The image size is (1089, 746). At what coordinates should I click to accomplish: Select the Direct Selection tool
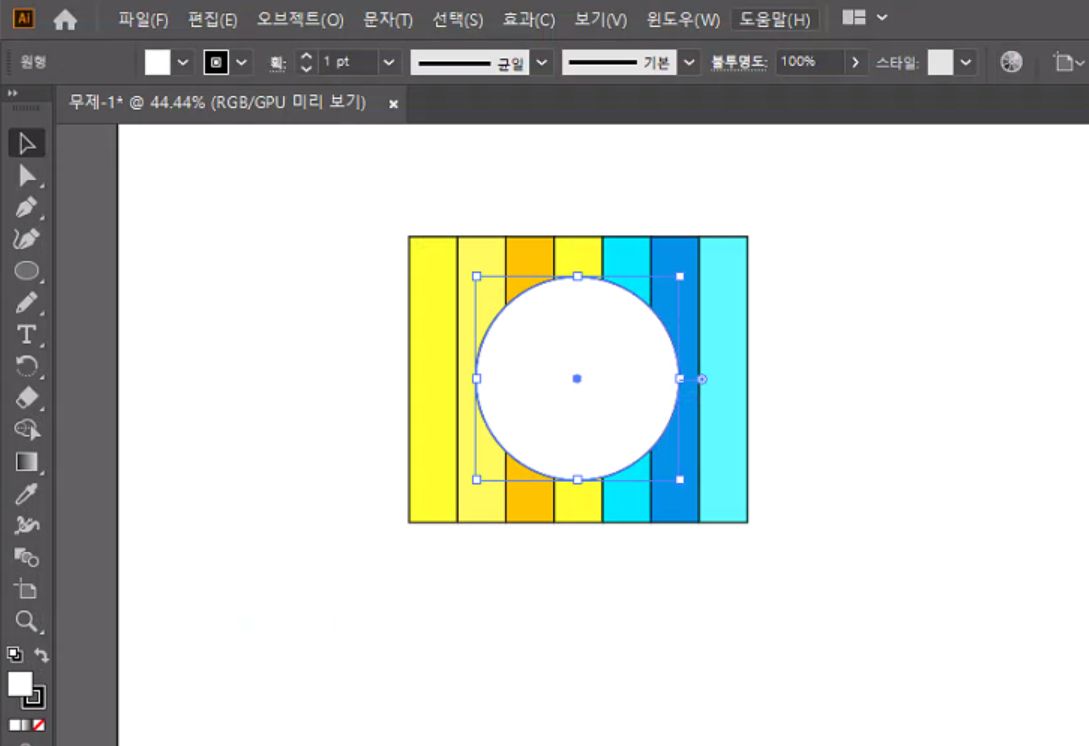(27, 176)
